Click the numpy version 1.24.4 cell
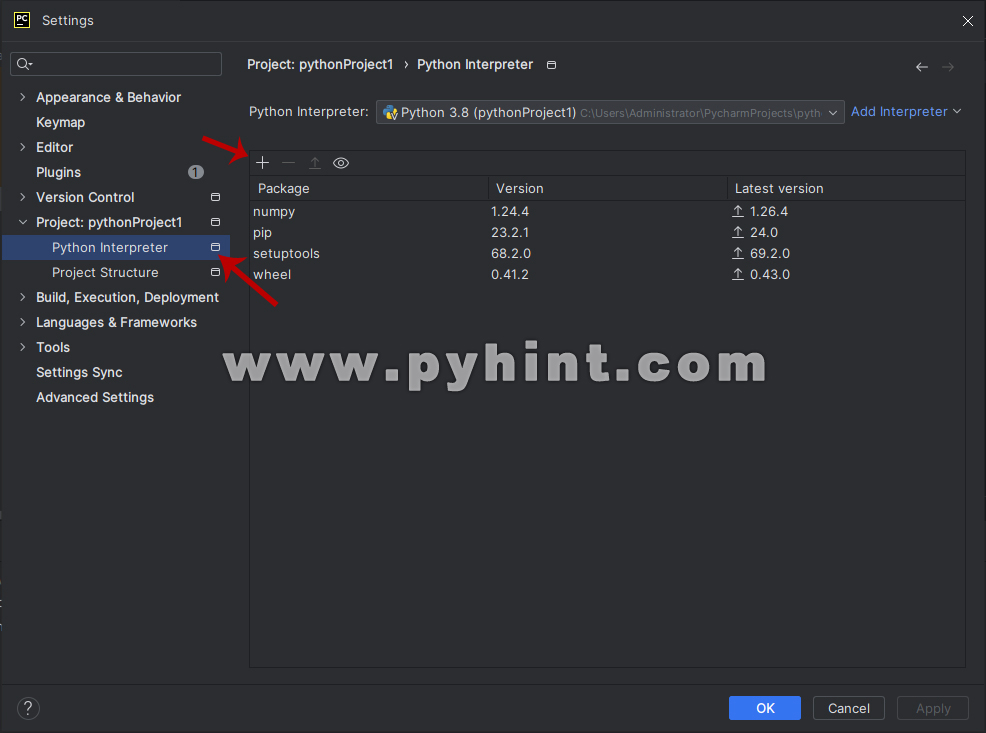The height and width of the screenshot is (733, 986). (510, 211)
